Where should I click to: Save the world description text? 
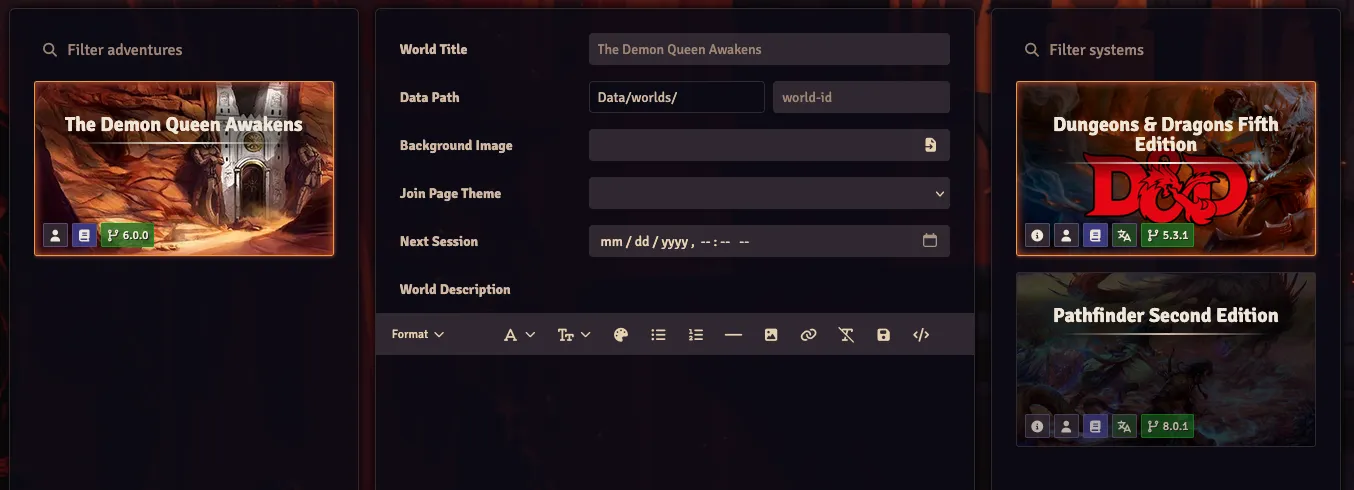pos(883,335)
